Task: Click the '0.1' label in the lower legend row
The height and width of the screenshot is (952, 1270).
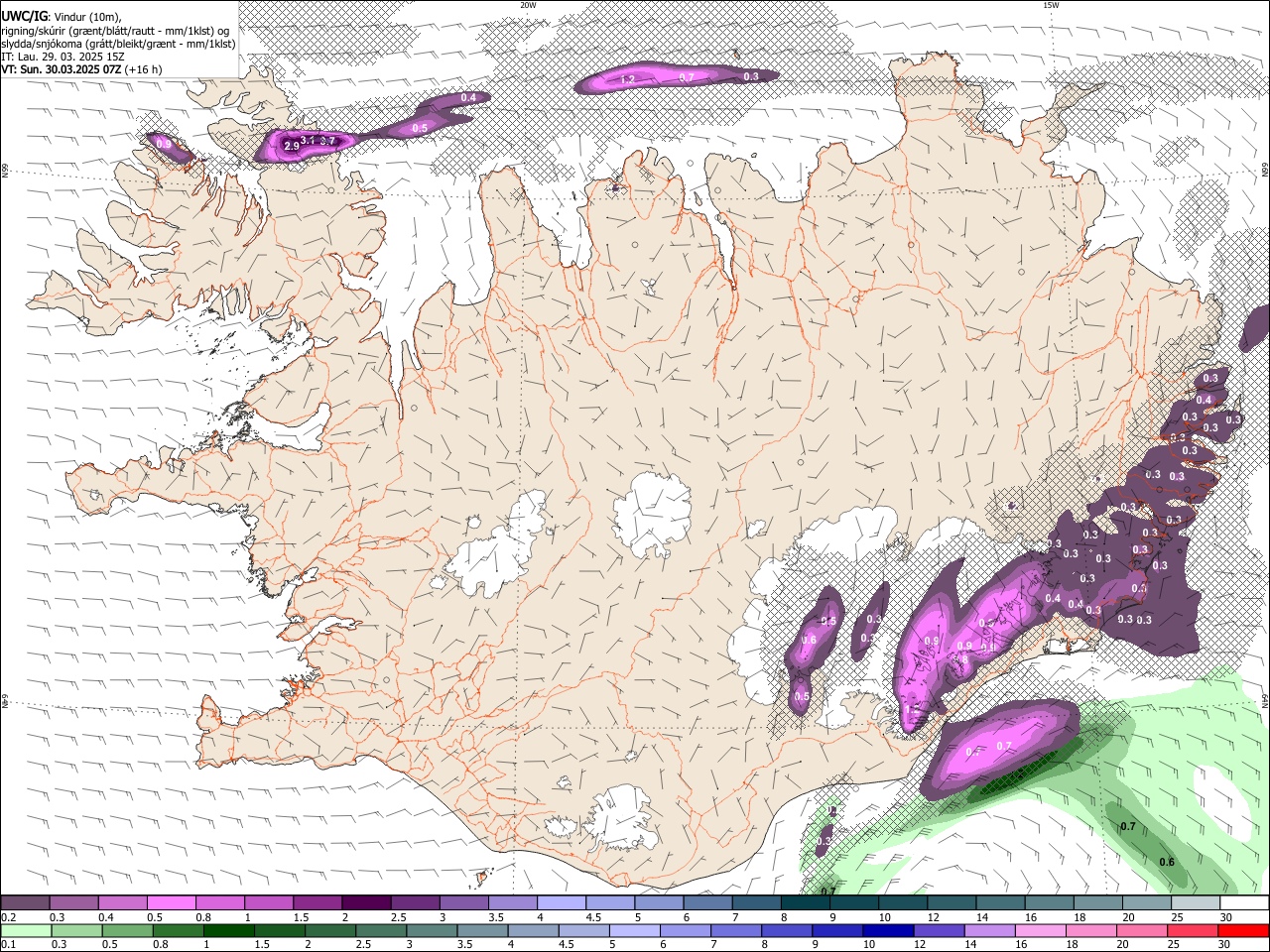Action: (x=9, y=944)
